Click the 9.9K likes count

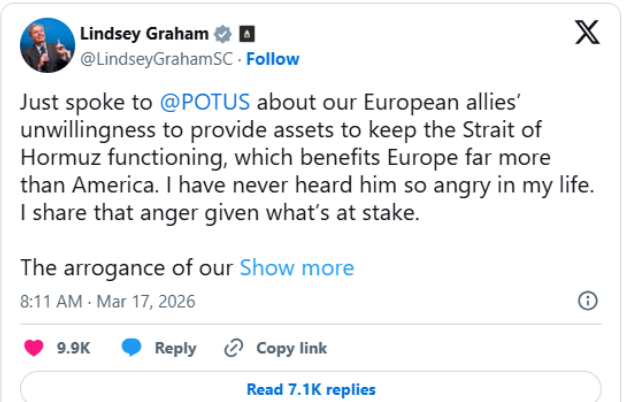pyautogui.click(x=74, y=348)
